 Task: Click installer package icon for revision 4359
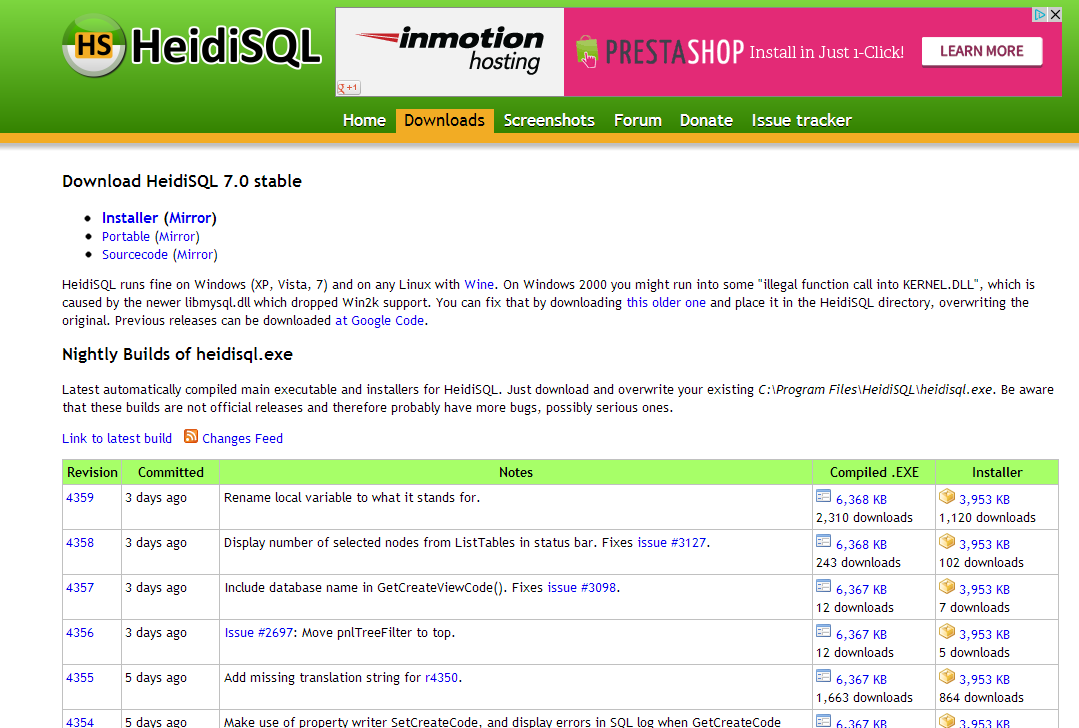tap(947, 497)
